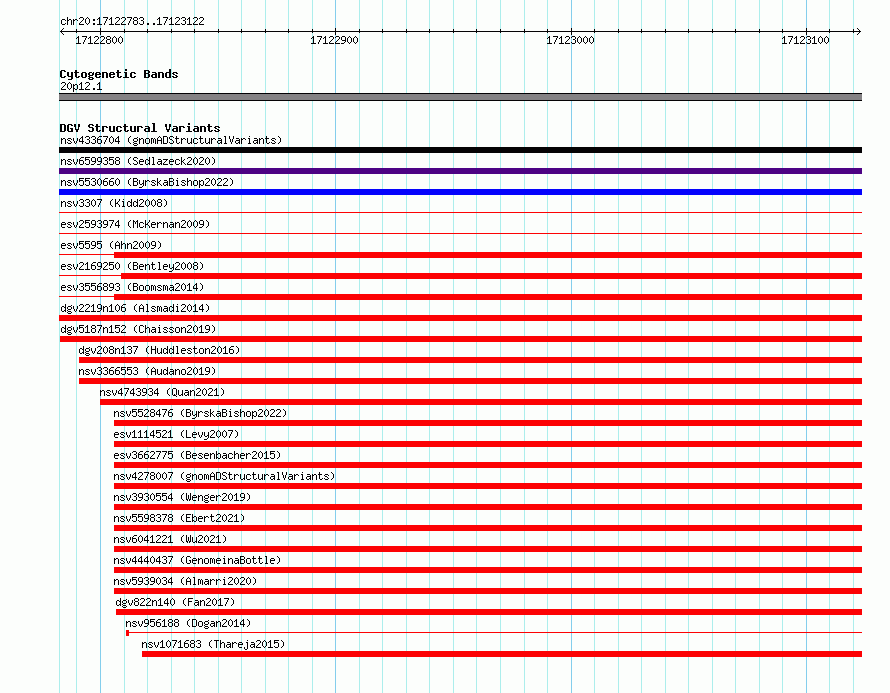This screenshot has width=890, height=693.
Task: Click the black bar under nsv4336704
Action: (x=460, y=150)
